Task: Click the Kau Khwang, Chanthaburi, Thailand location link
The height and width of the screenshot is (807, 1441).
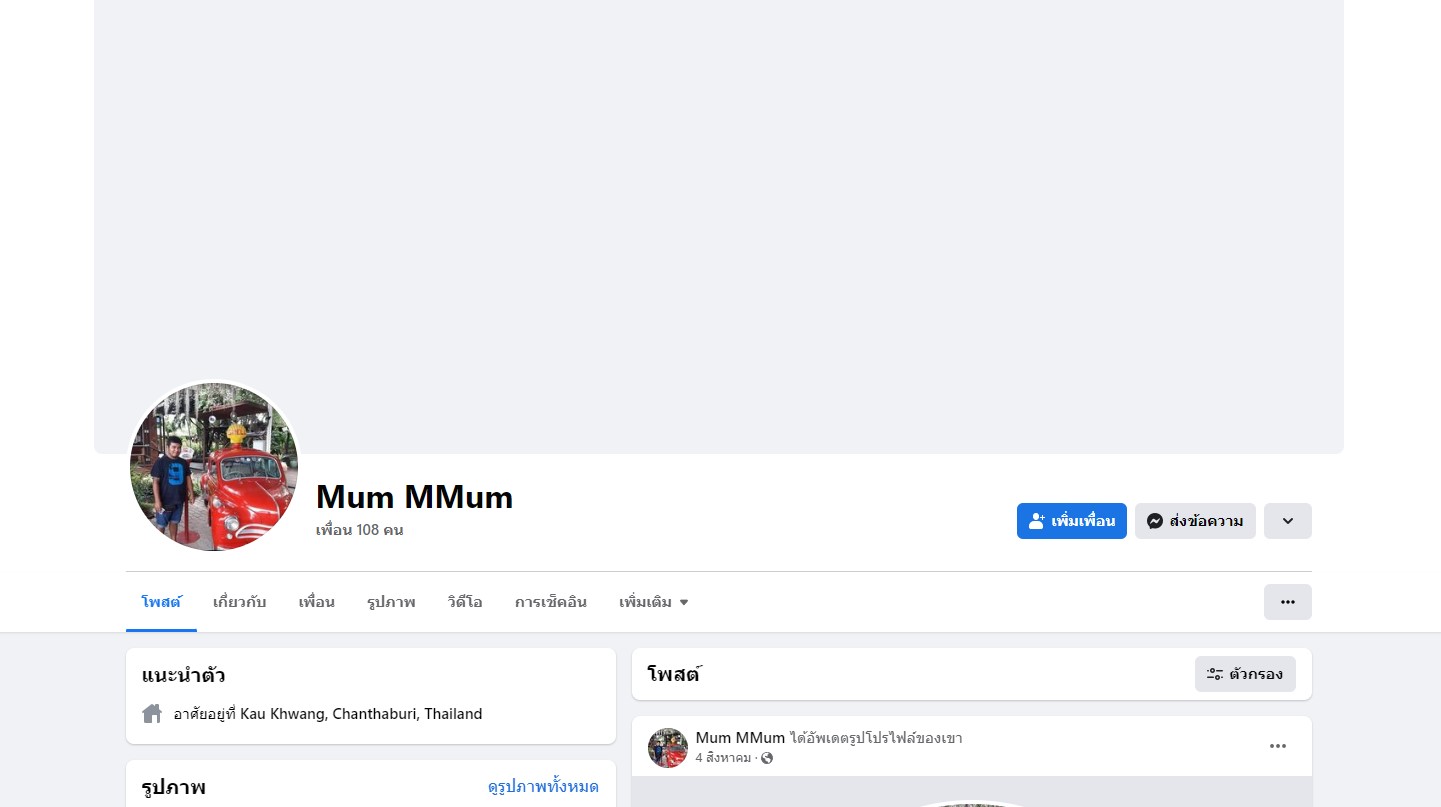Action: coord(361,714)
